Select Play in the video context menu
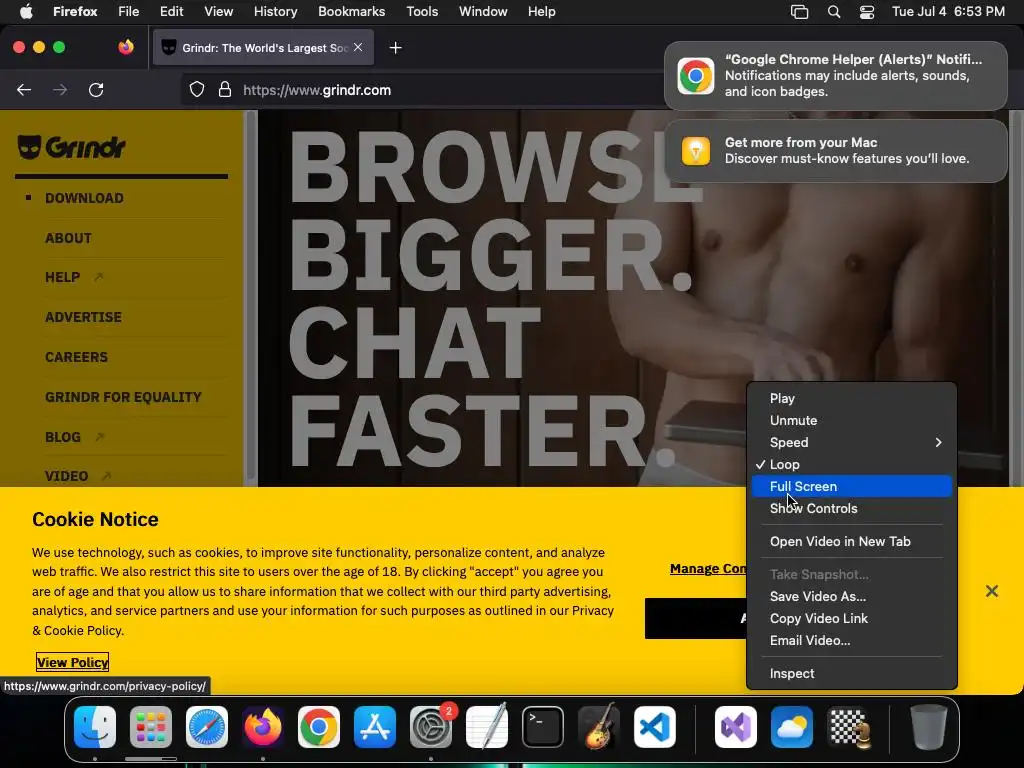The width and height of the screenshot is (1024, 768). click(x=852, y=398)
